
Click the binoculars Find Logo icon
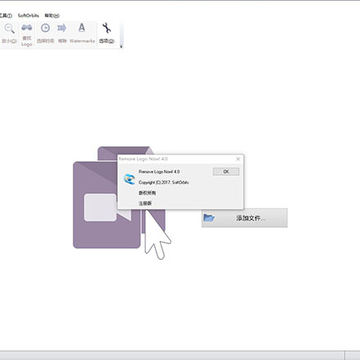point(27,28)
